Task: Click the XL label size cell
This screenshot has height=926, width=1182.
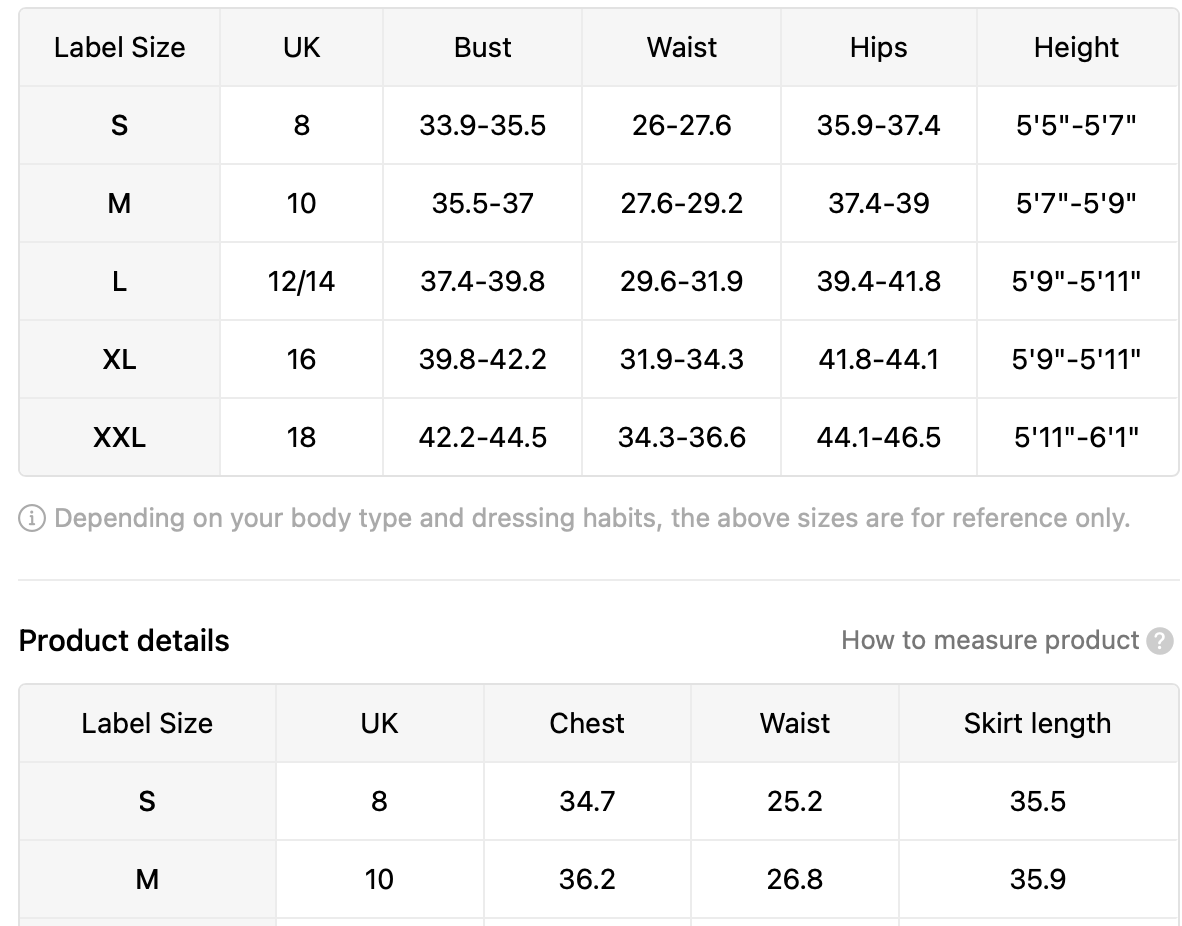Action: click(x=119, y=359)
